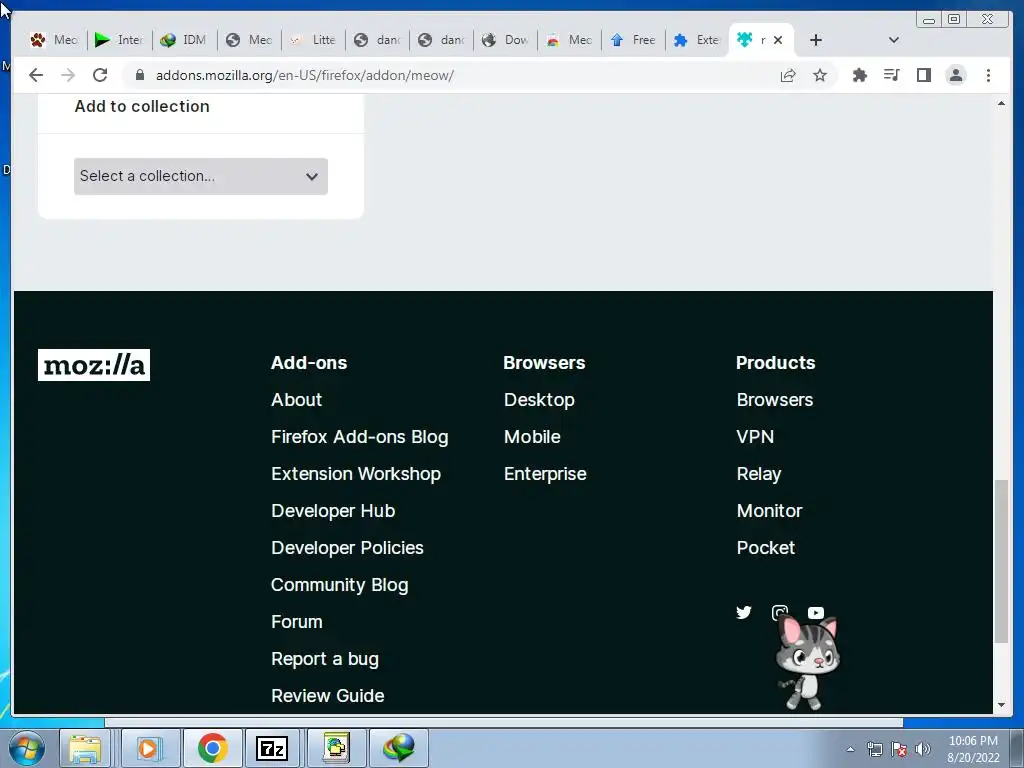1024x768 pixels.
Task: Open the Mobile browsers link
Action: [532, 437]
